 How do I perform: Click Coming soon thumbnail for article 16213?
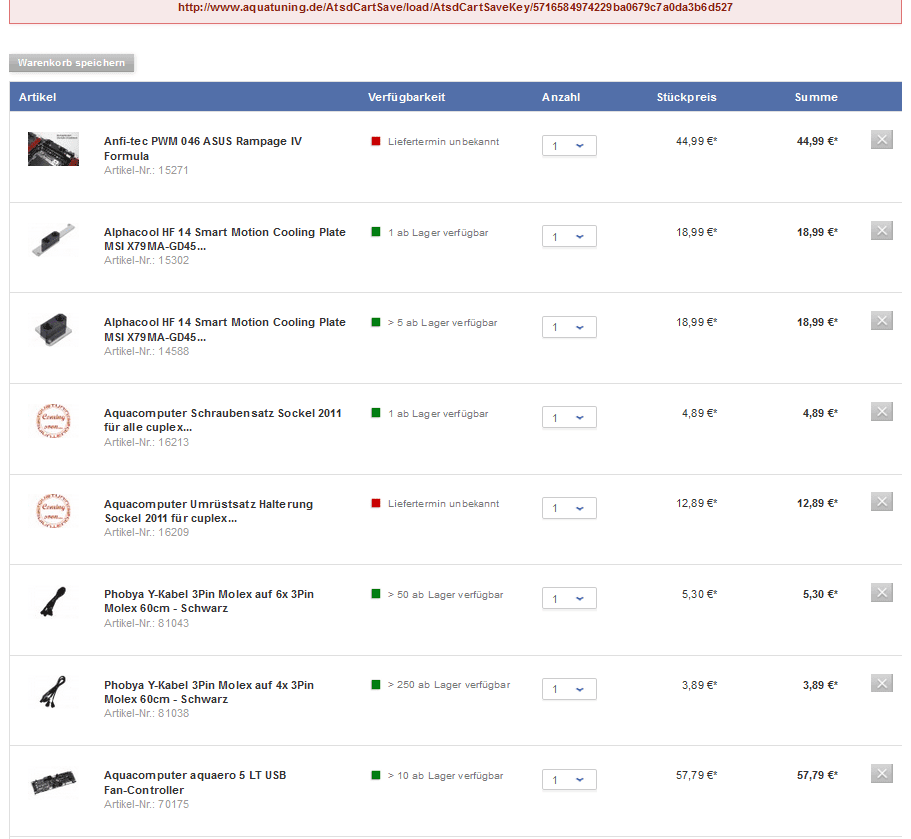(53, 421)
